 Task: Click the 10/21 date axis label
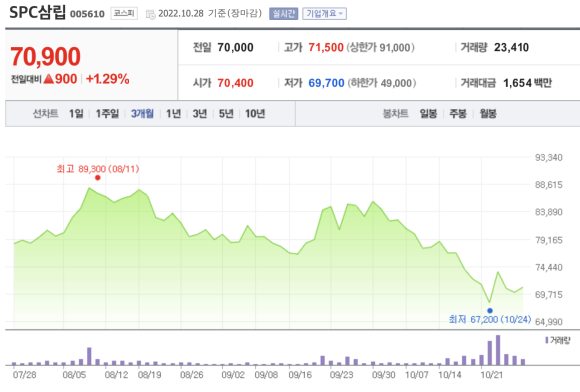492,375
